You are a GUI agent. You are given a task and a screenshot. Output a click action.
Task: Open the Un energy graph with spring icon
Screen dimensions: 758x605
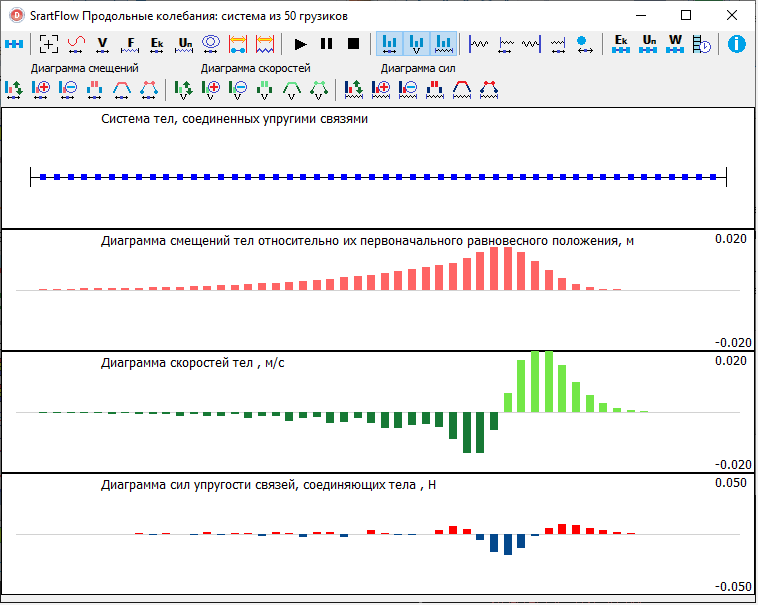pos(185,44)
